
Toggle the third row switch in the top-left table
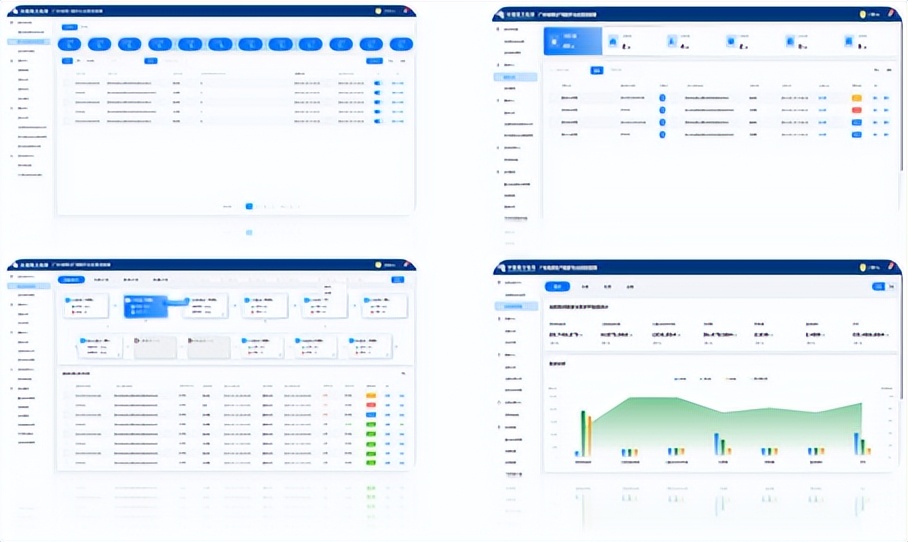click(377, 102)
